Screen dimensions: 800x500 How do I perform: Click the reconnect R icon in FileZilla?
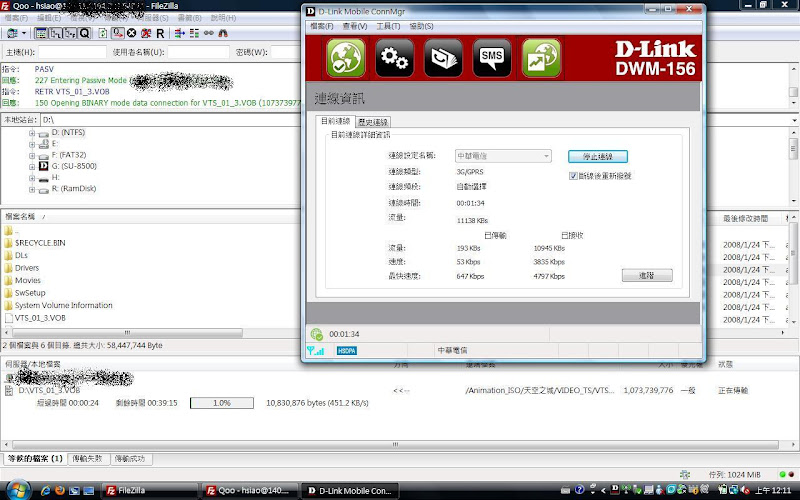click(160, 33)
